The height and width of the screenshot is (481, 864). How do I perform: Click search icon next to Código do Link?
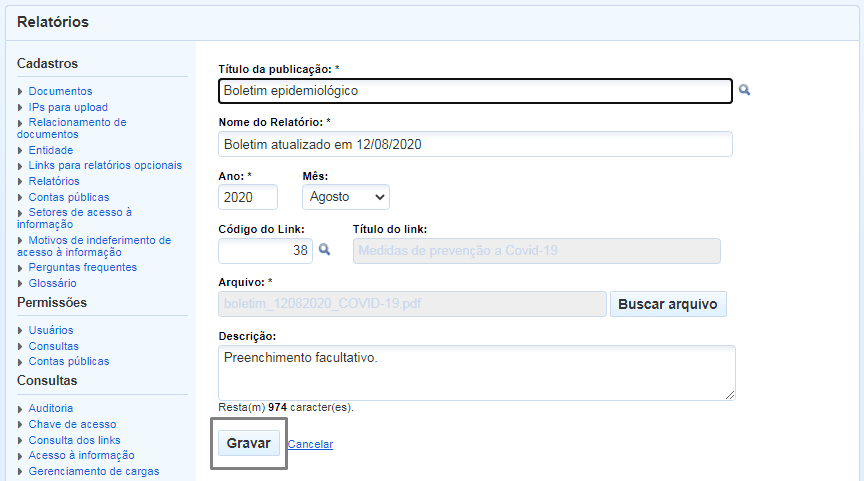(324, 250)
